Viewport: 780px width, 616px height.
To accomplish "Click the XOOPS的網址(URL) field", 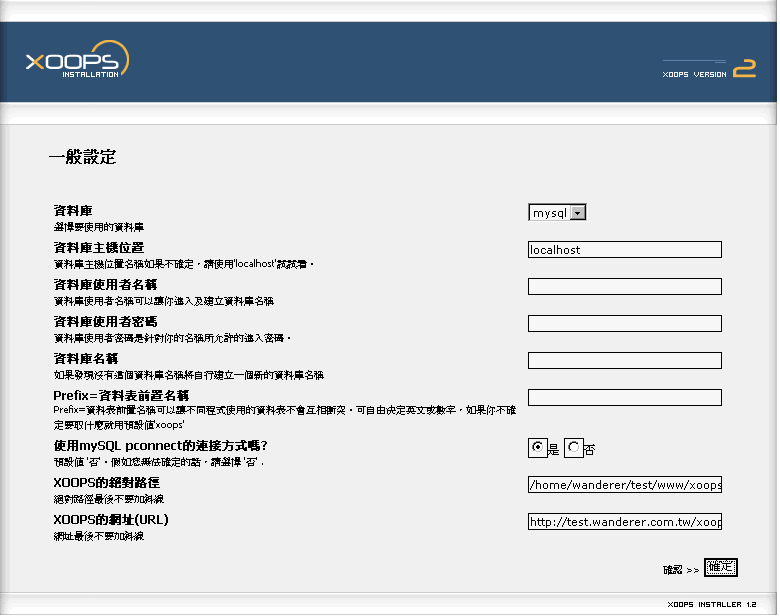I will (624, 522).
